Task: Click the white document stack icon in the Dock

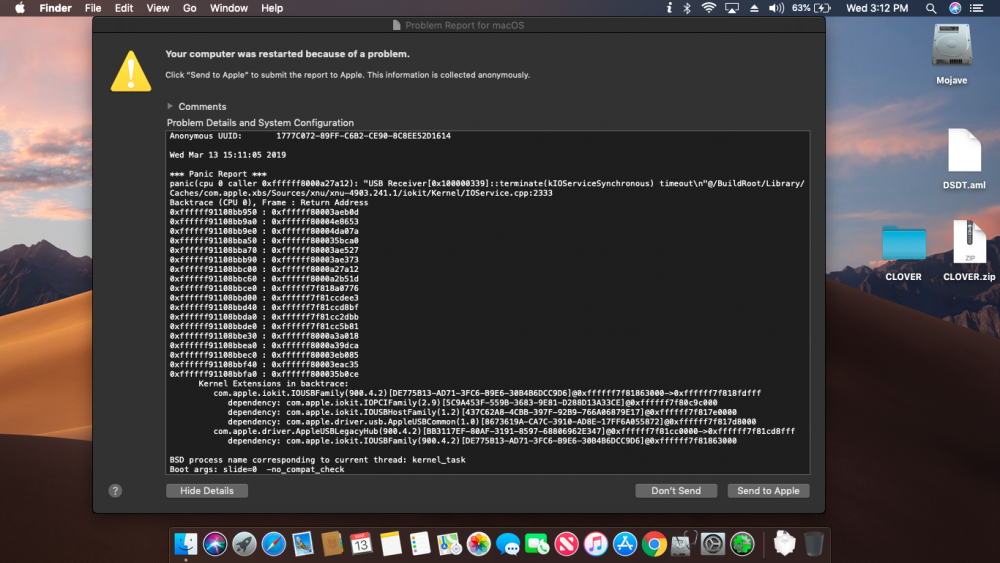Action: pos(784,544)
